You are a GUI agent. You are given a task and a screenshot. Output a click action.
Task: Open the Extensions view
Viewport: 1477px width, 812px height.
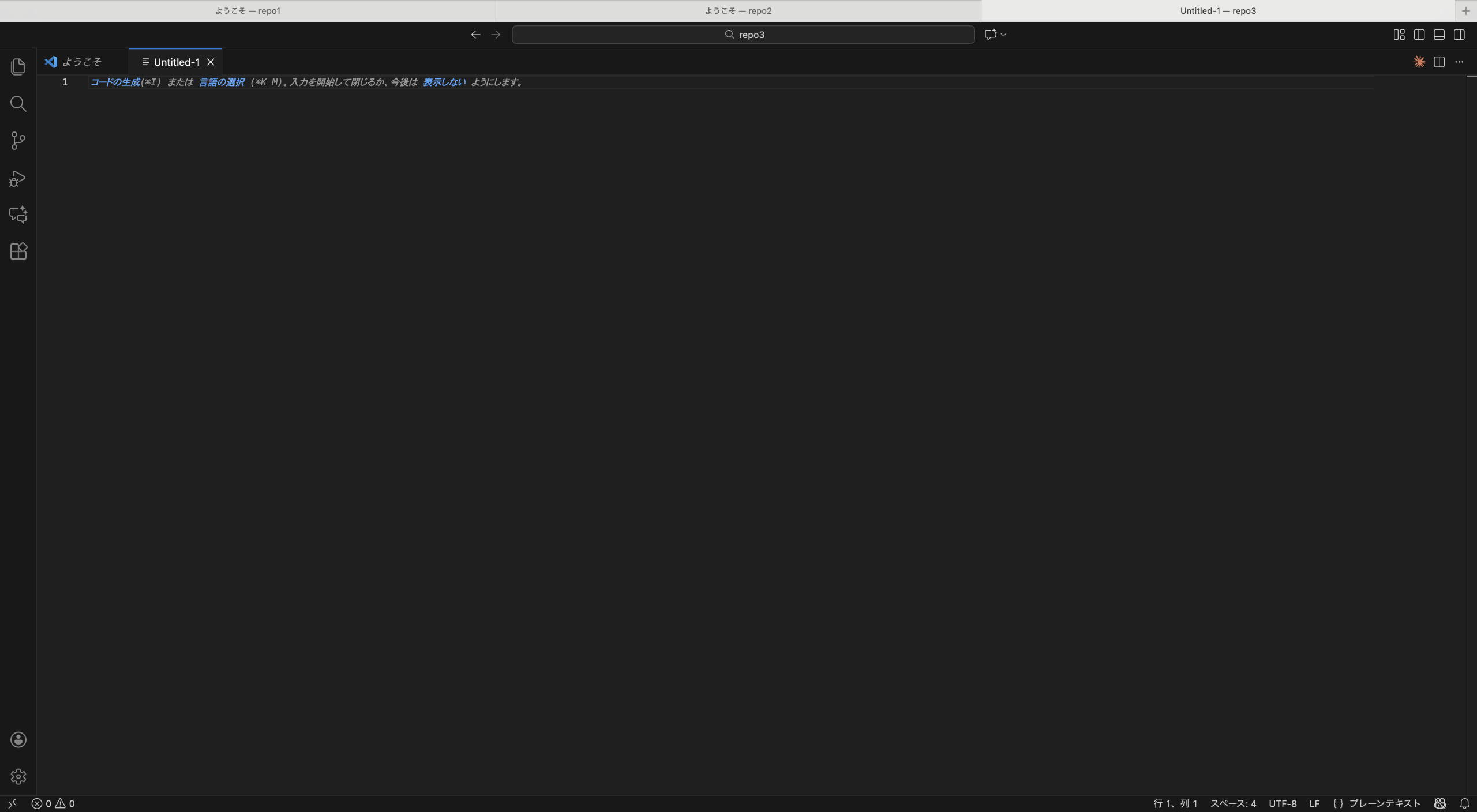point(18,251)
